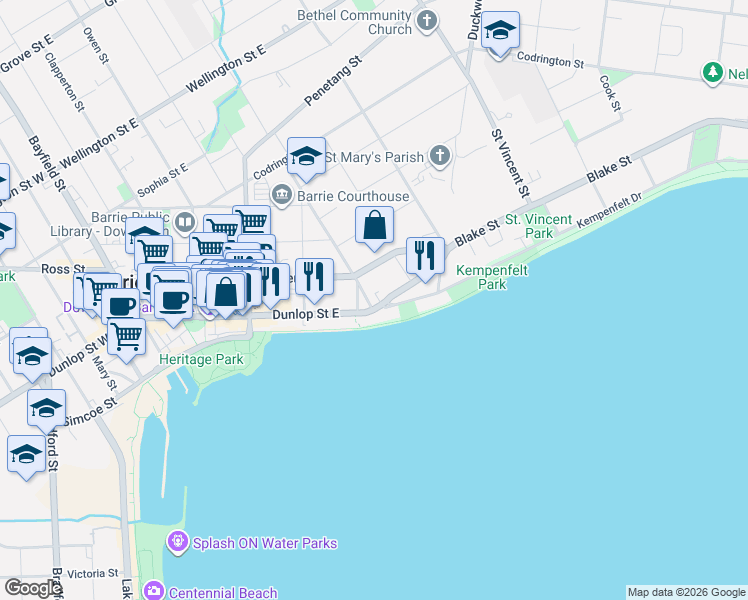Select the green tree park pin near Codrington St
The width and height of the screenshot is (748, 600).
pyautogui.click(x=712, y=73)
